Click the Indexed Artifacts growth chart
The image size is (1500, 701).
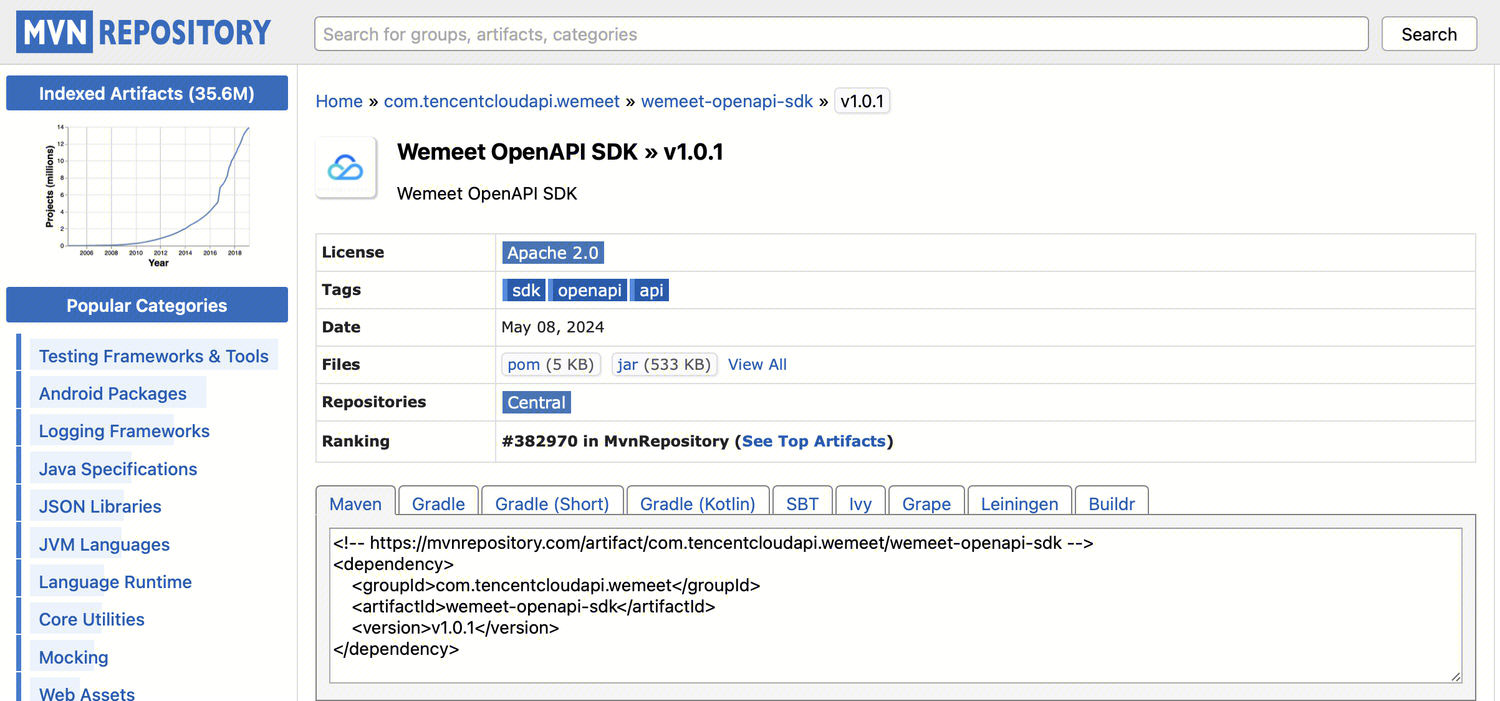(147, 195)
